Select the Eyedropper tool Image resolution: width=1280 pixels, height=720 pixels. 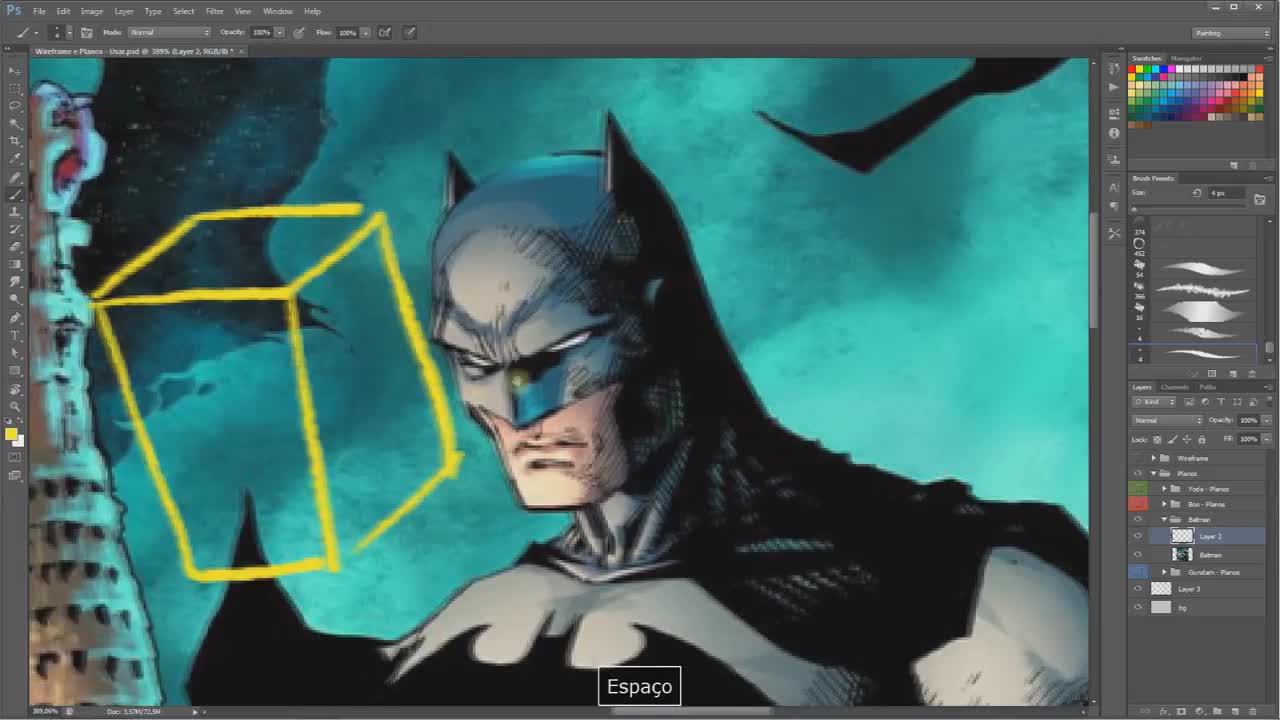pos(15,159)
